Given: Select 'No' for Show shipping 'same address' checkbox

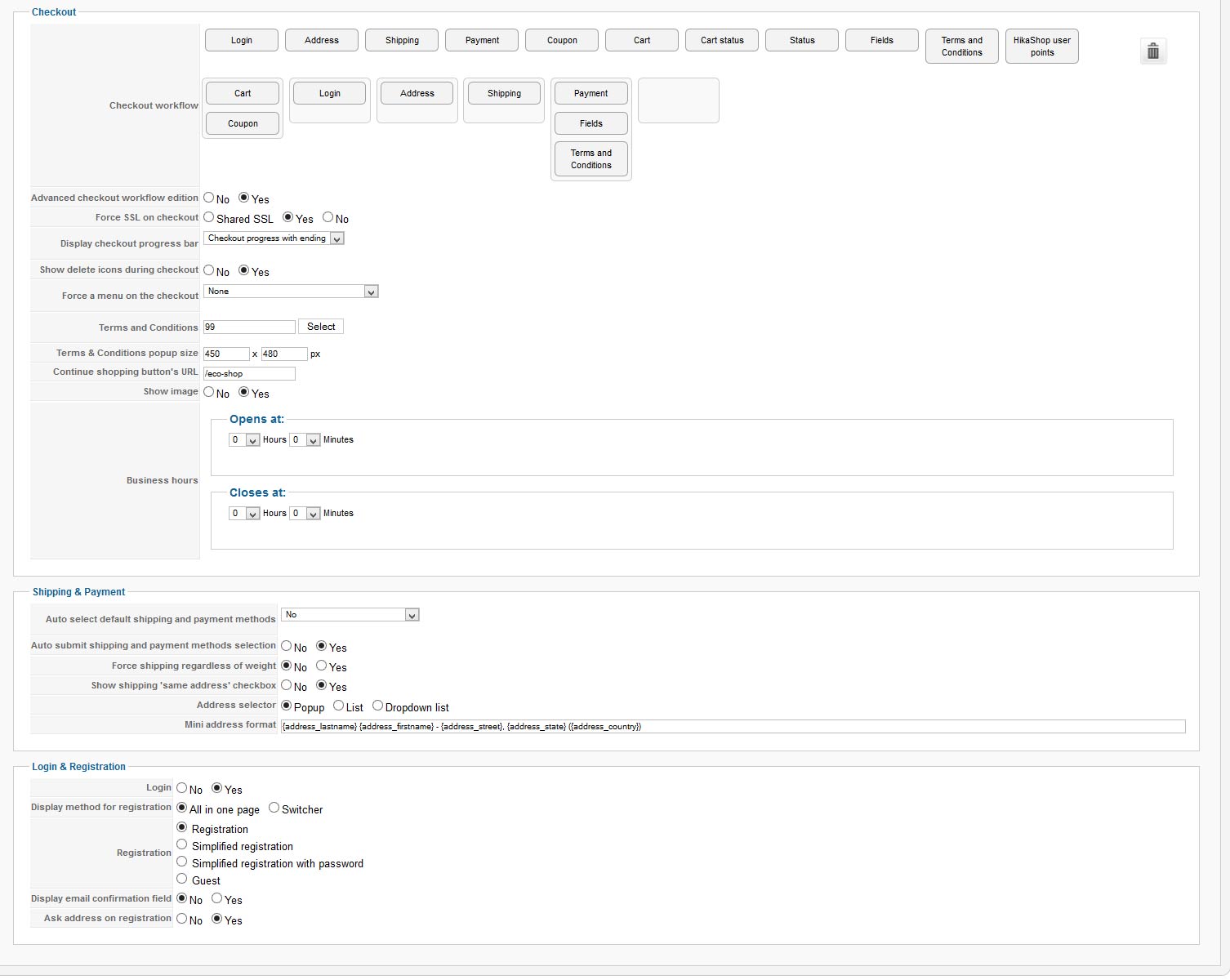Looking at the screenshot, I should [287, 685].
